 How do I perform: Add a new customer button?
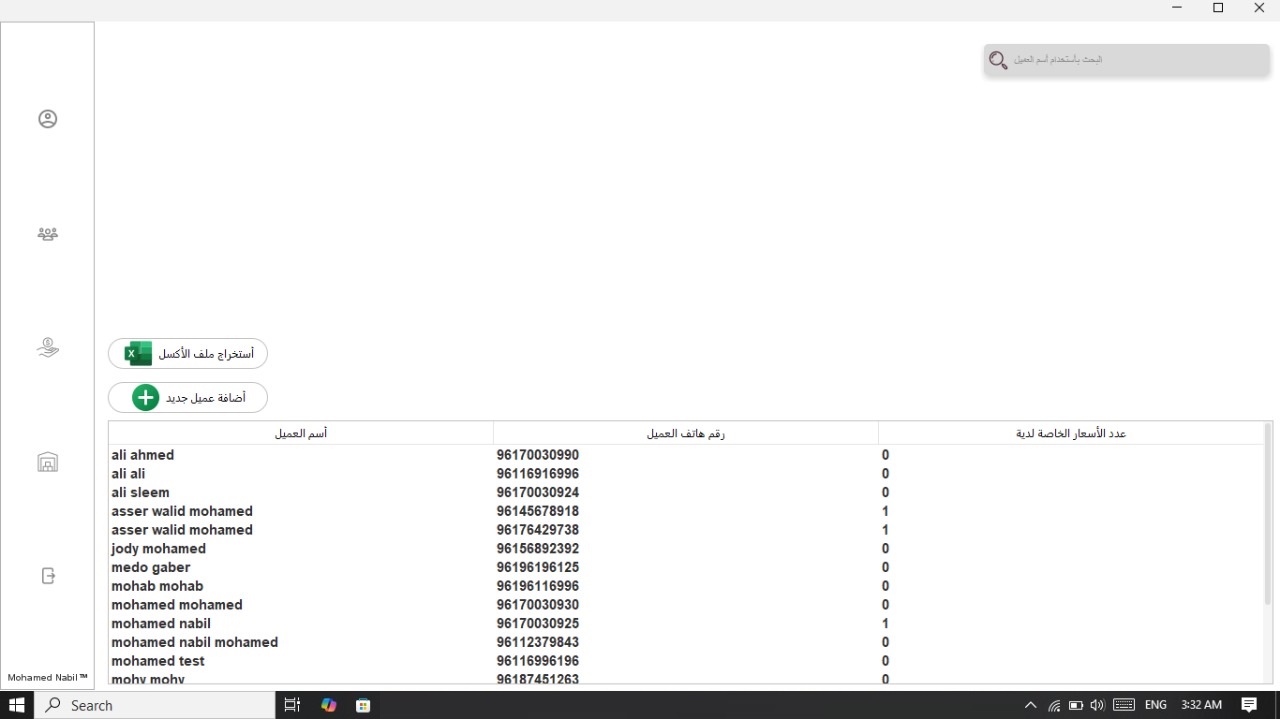[188, 398]
